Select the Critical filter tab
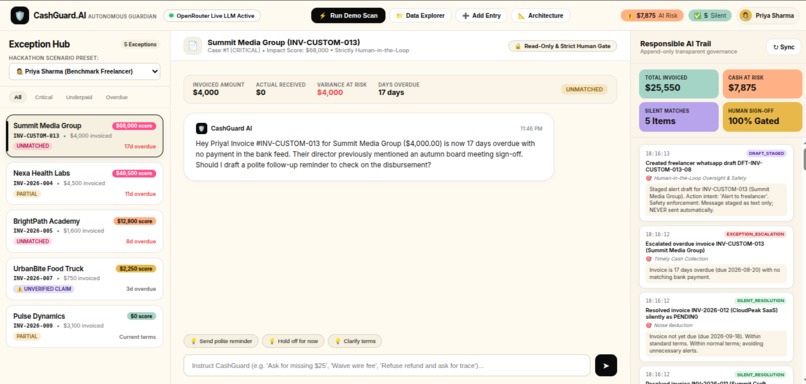This screenshot has height=384, width=806. (44, 97)
